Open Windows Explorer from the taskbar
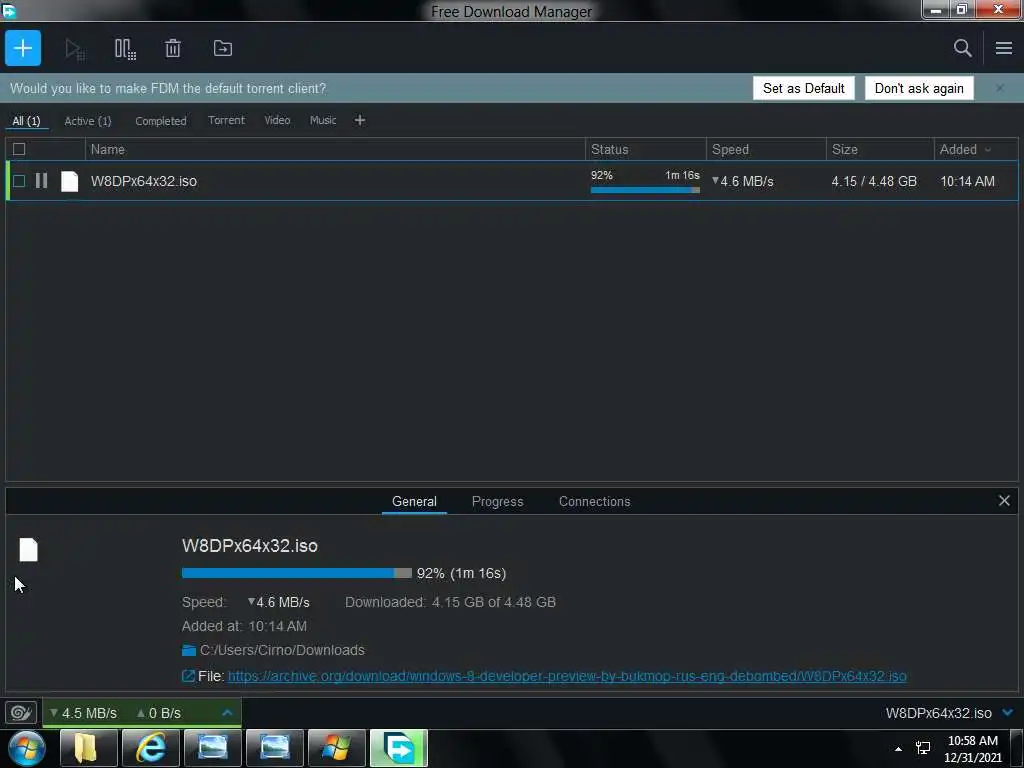1024x768 pixels. (88, 748)
